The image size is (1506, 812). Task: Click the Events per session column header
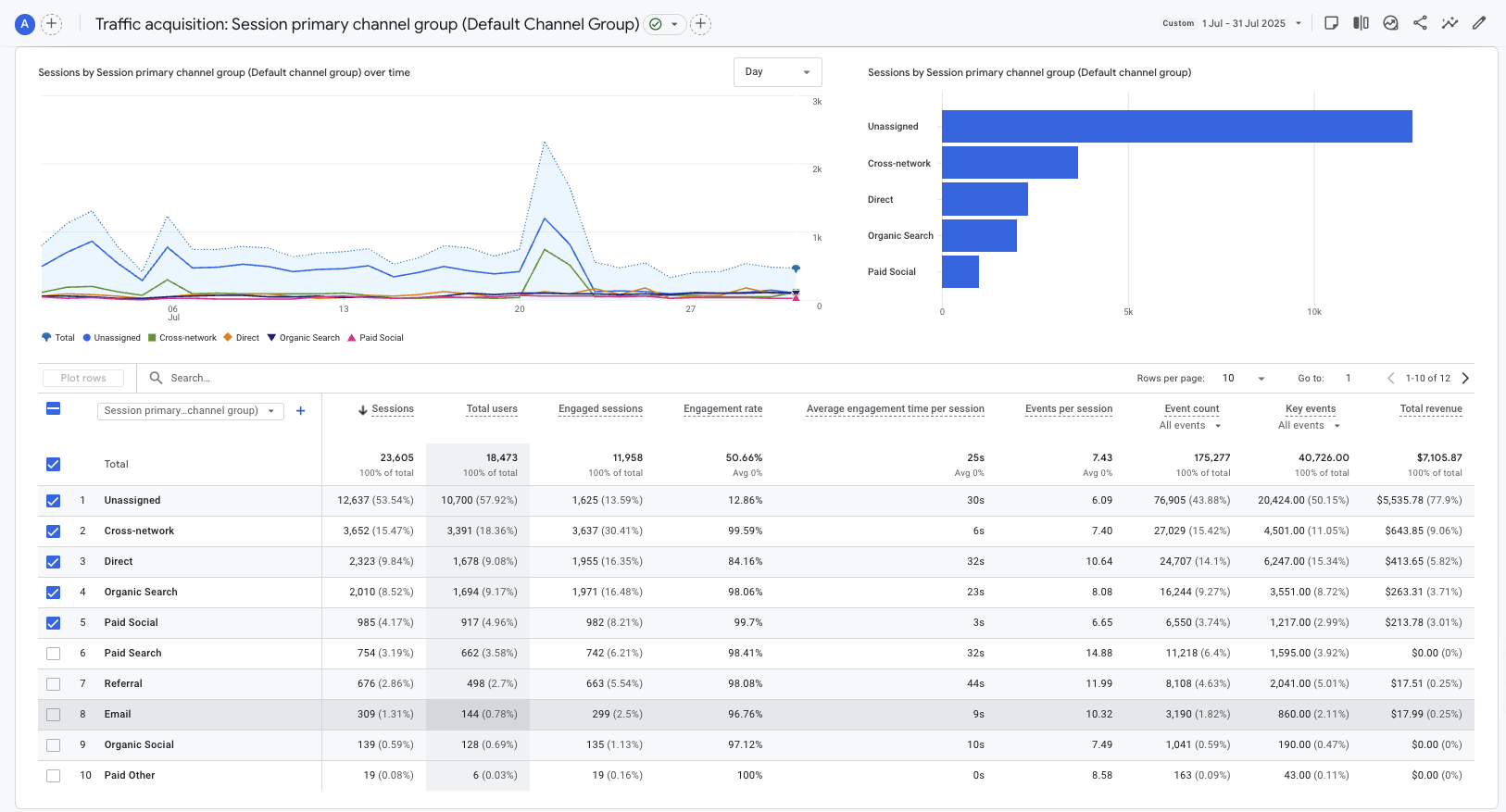pyautogui.click(x=1069, y=409)
